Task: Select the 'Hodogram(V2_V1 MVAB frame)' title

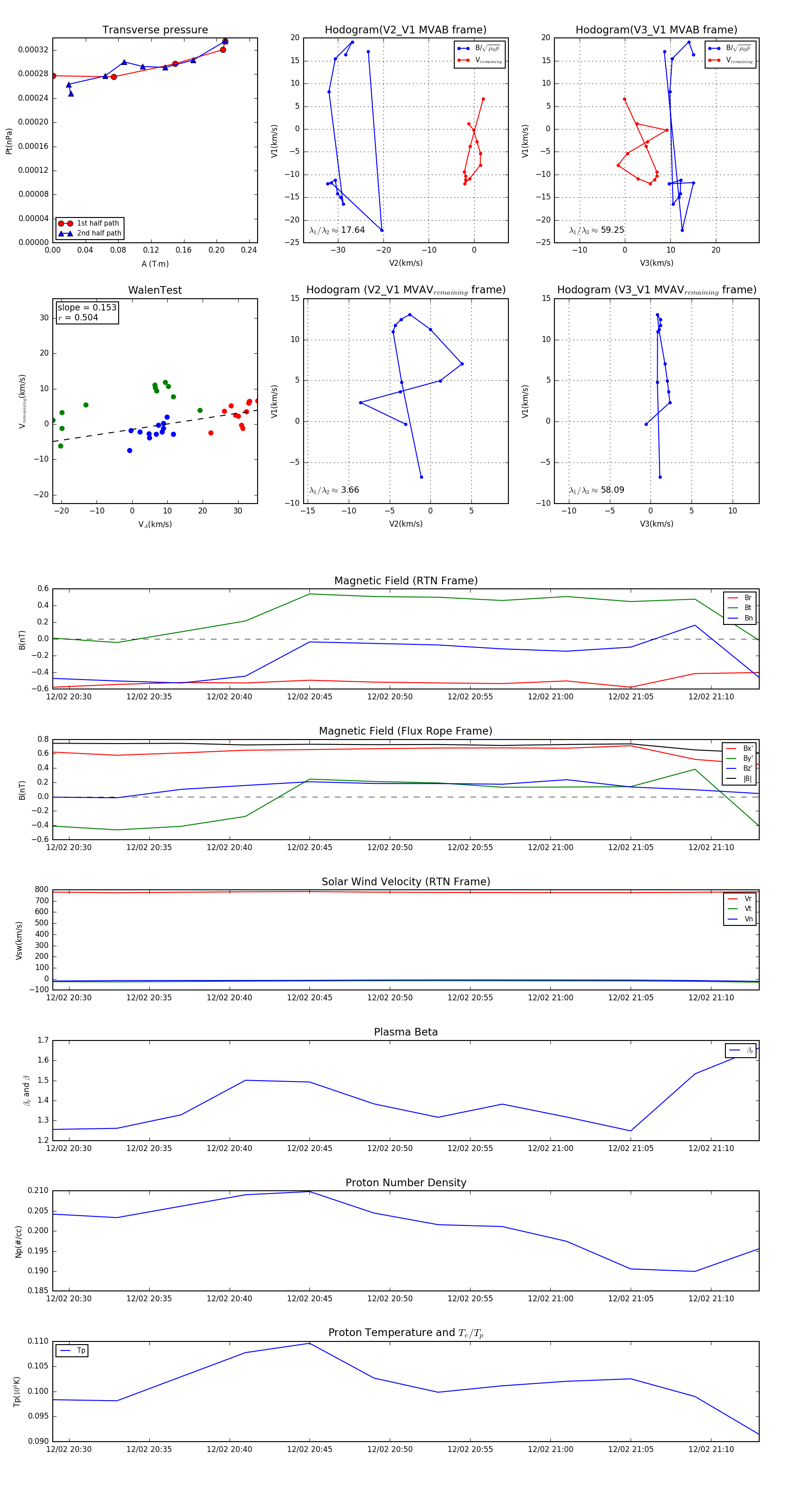Action: coord(406,30)
